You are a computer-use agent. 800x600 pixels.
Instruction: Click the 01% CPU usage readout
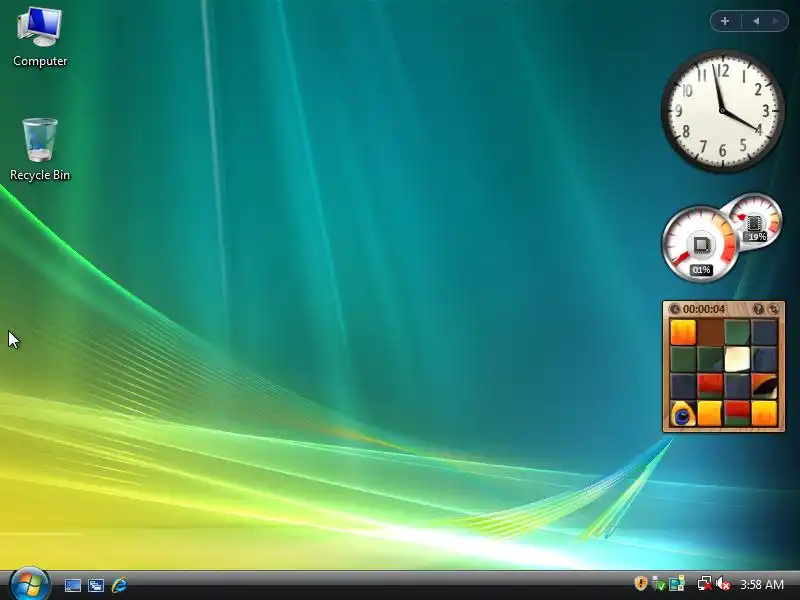701,270
